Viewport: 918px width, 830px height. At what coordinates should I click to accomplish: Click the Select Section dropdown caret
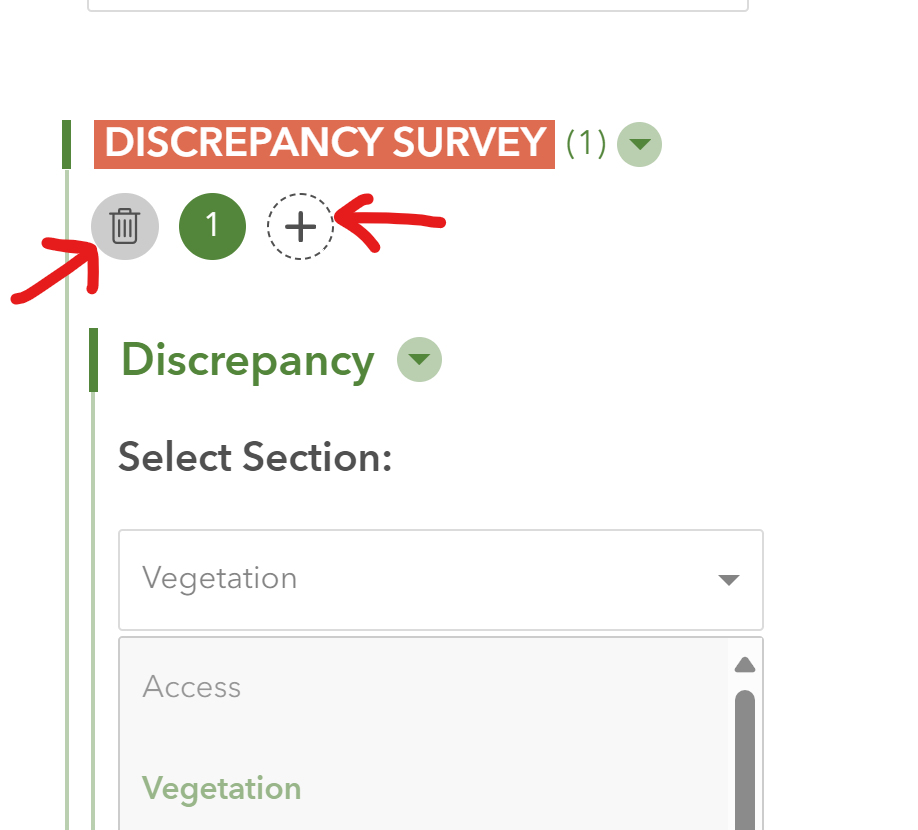(729, 580)
